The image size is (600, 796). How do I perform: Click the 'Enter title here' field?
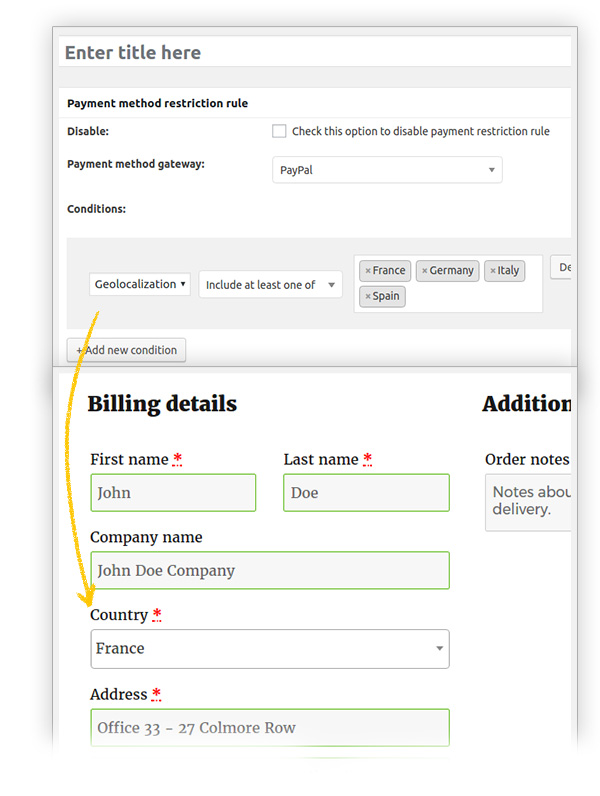tap(315, 53)
